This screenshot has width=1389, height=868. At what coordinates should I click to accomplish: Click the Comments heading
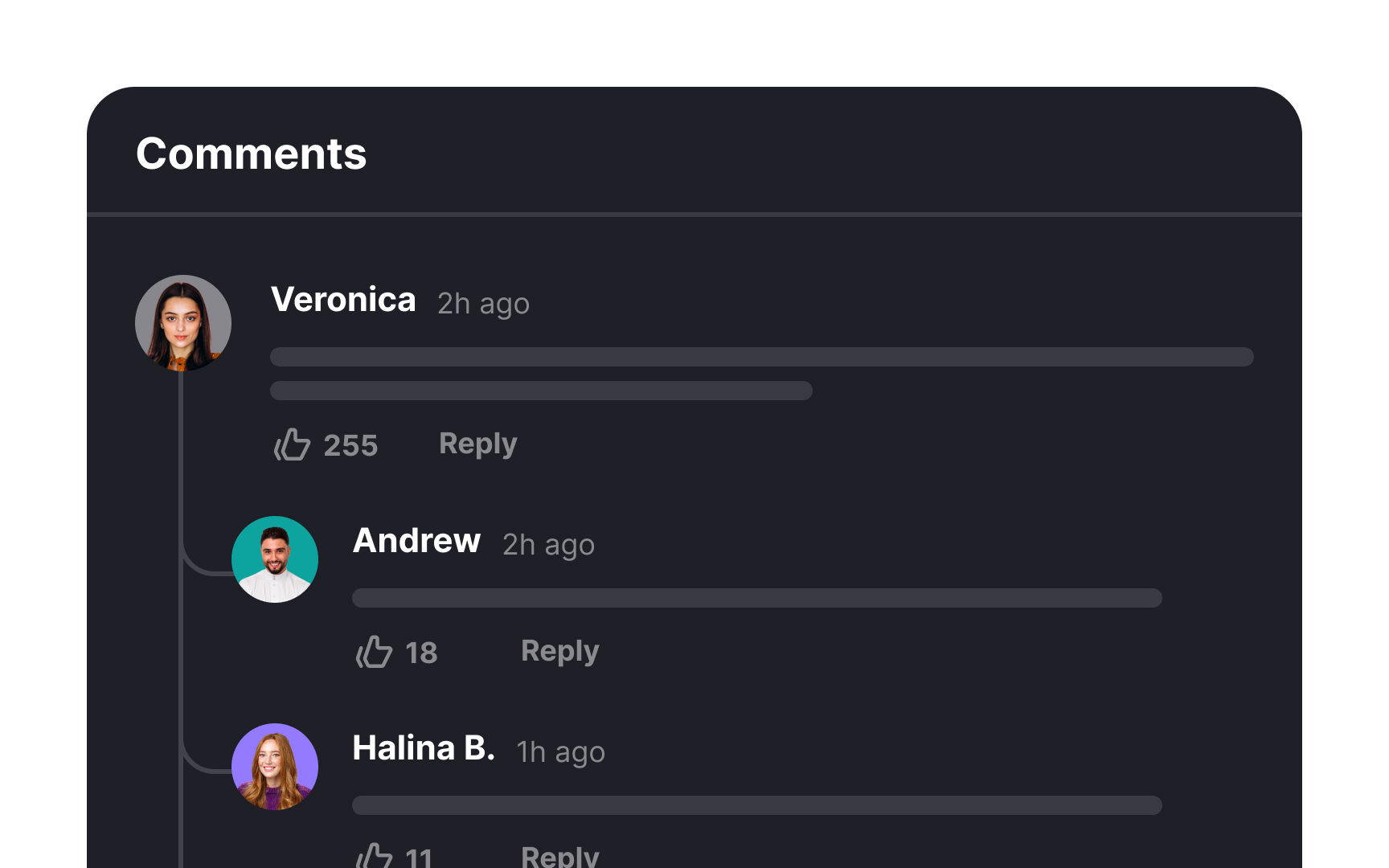(252, 154)
